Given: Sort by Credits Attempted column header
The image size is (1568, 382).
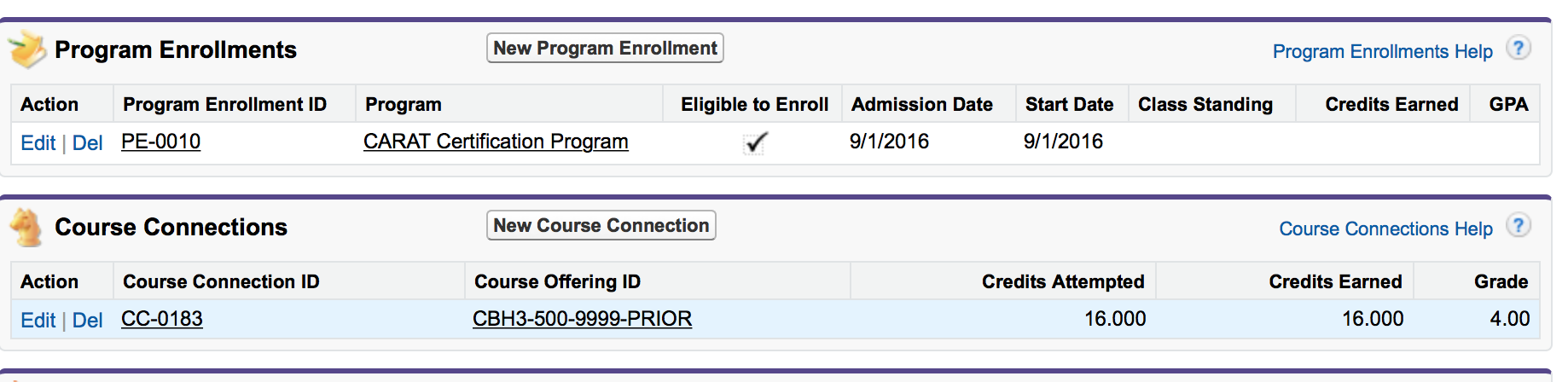Looking at the screenshot, I should [1062, 282].
